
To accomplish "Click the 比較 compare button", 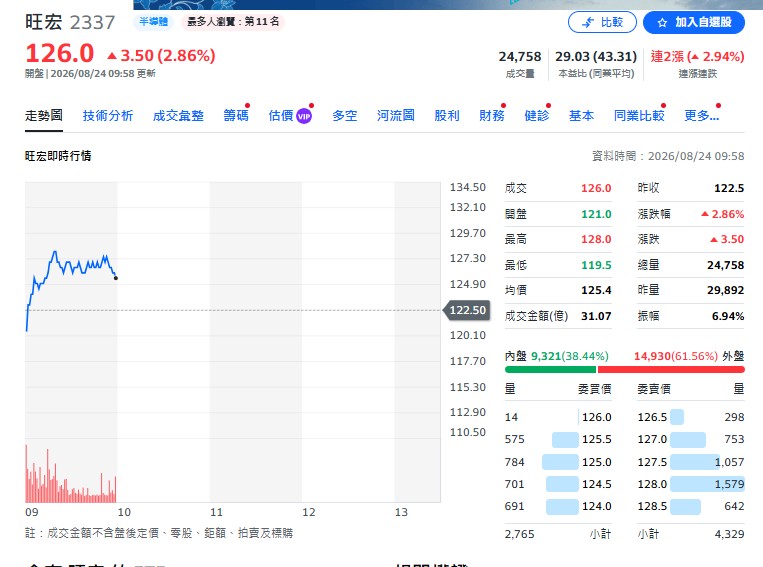I will click(602, 22).
